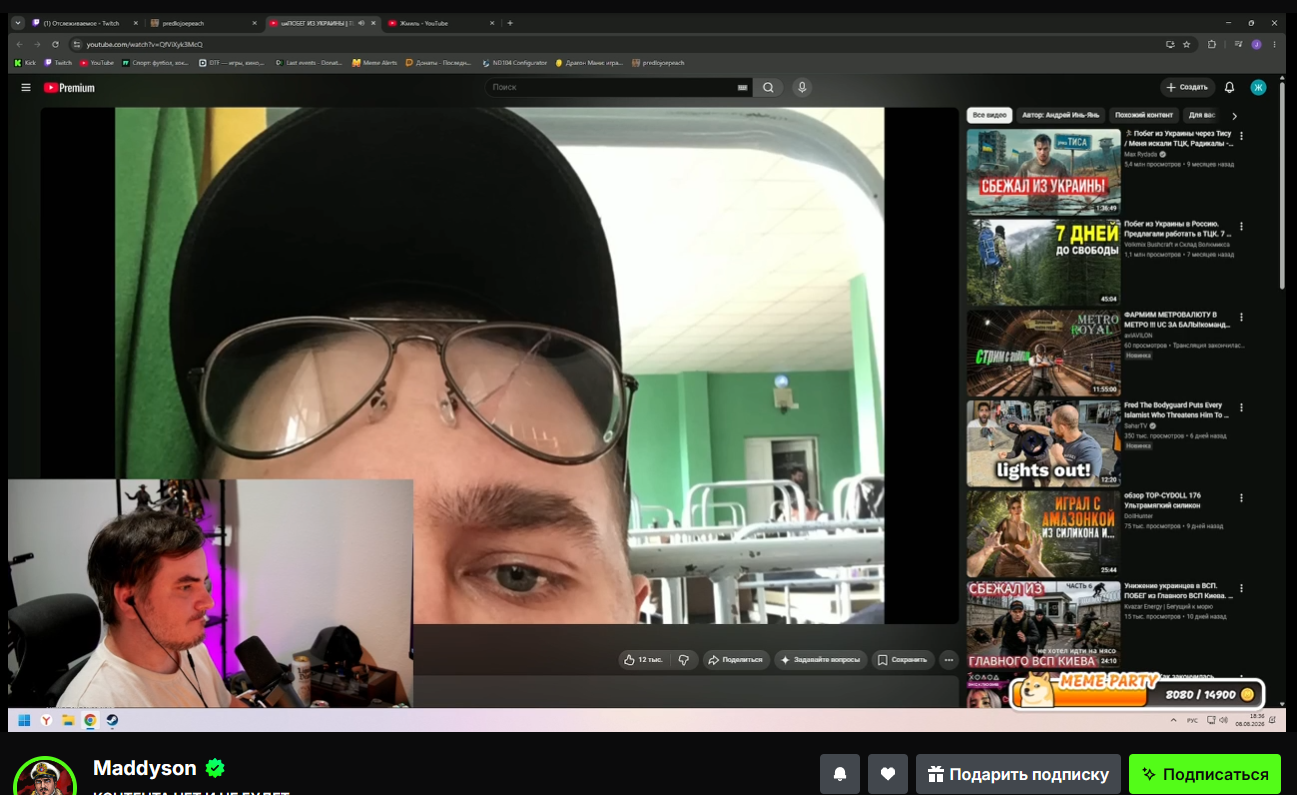Open the browser extensions puzzle icon

click(x=1212, y=44)
